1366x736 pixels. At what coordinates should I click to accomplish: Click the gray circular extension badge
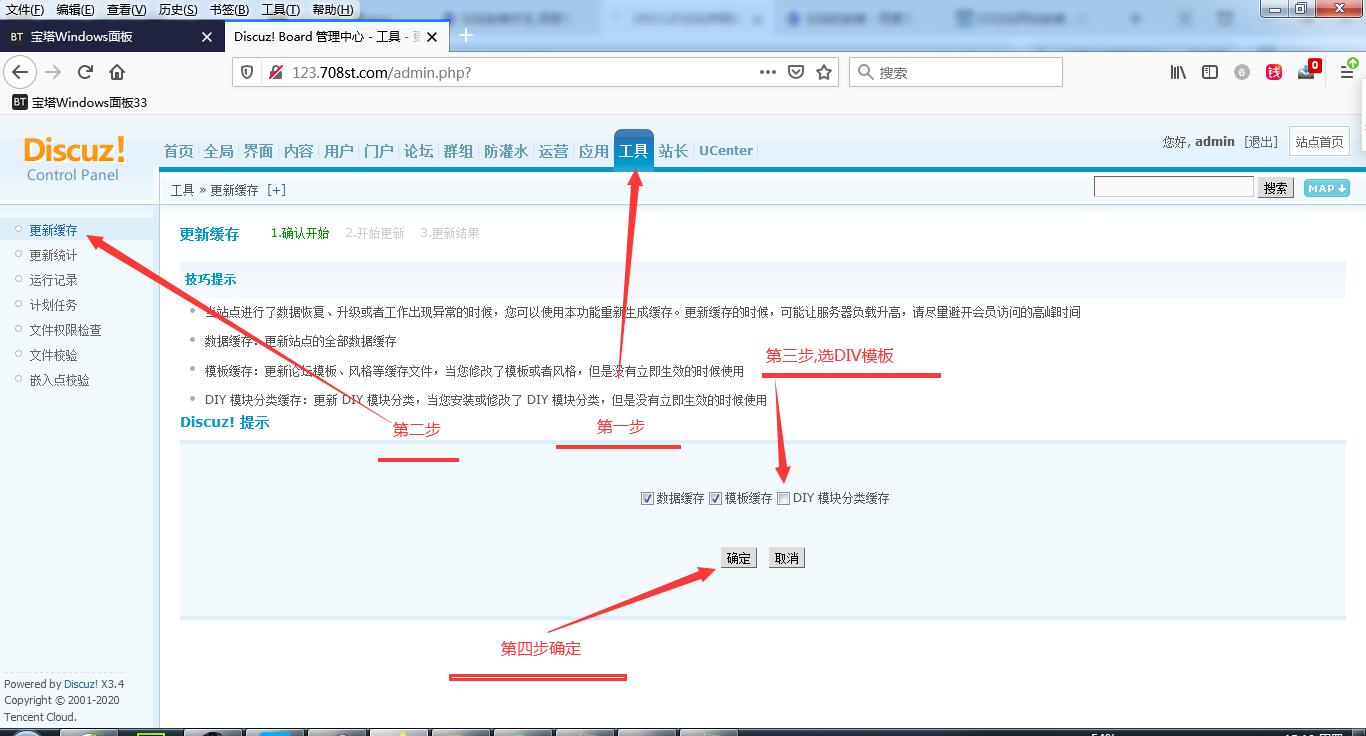tap(1242, 72)
